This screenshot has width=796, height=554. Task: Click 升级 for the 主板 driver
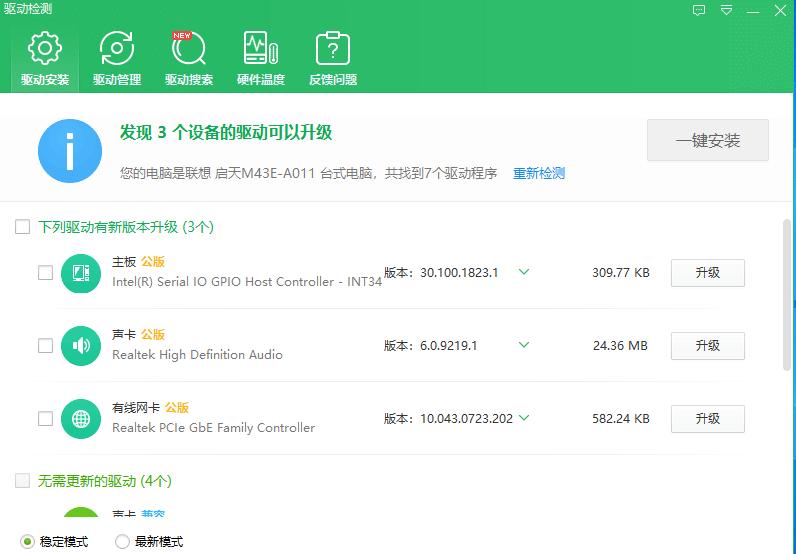coord(708,273)
